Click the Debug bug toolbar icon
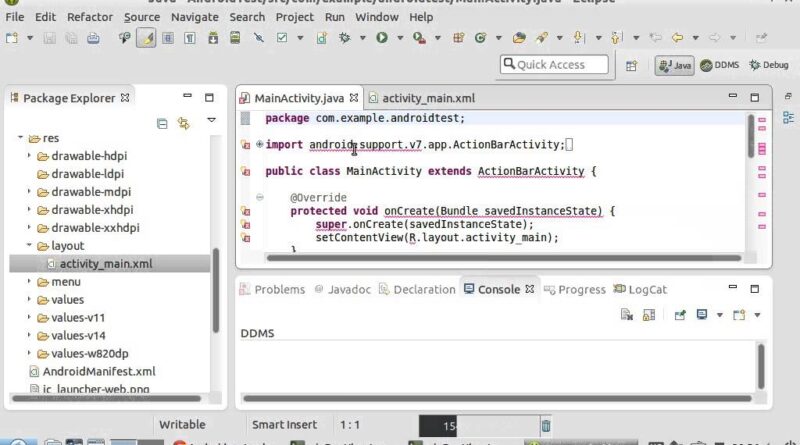This screenshot has height=445, width=800. (345, 38)
